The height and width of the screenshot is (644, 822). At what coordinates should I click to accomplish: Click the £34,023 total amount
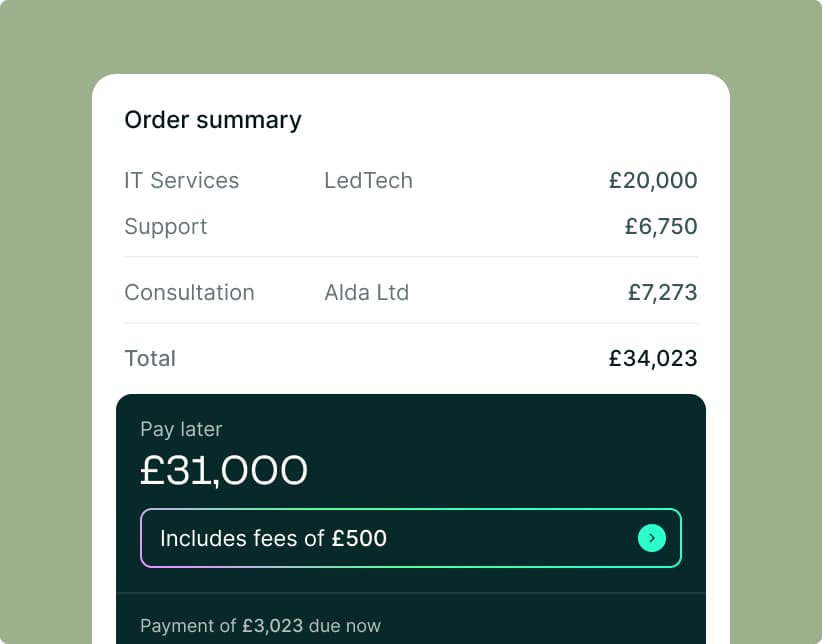coord(653,359)
